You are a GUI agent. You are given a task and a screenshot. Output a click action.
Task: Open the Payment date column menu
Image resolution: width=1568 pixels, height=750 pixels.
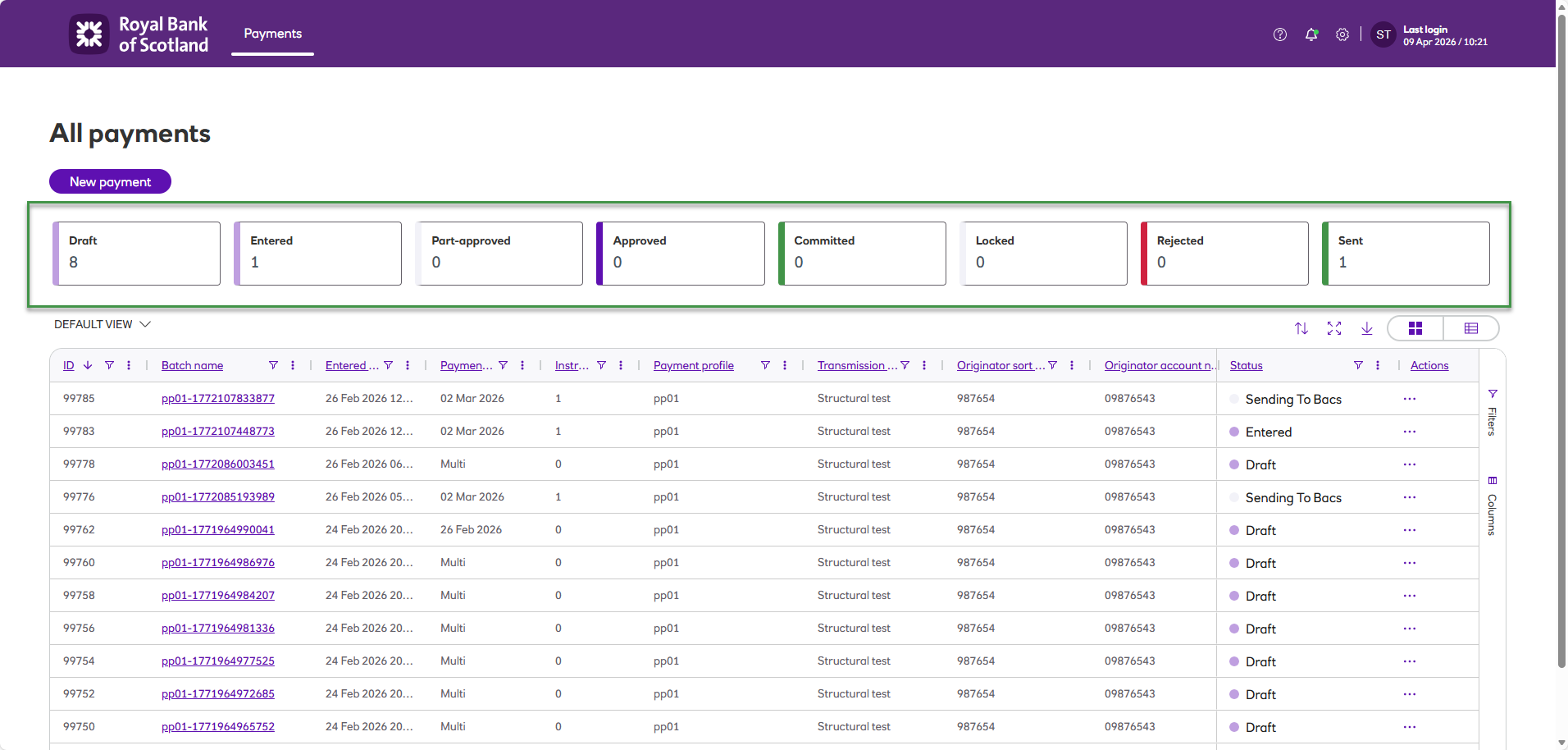[522, 365]
